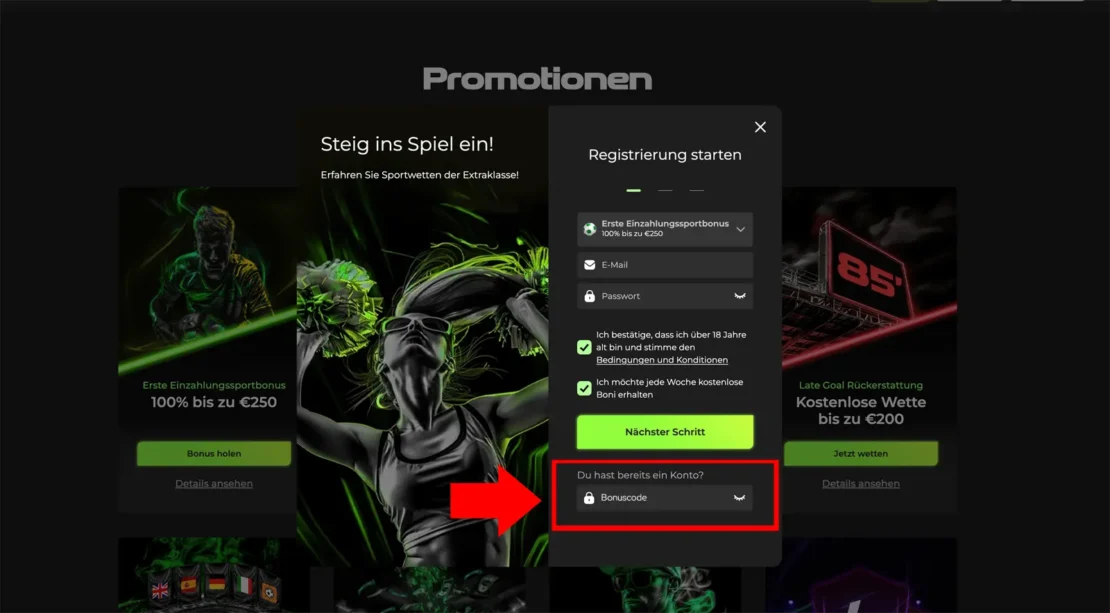Open the Bedingungen und Konditionen link

(662, 360)
